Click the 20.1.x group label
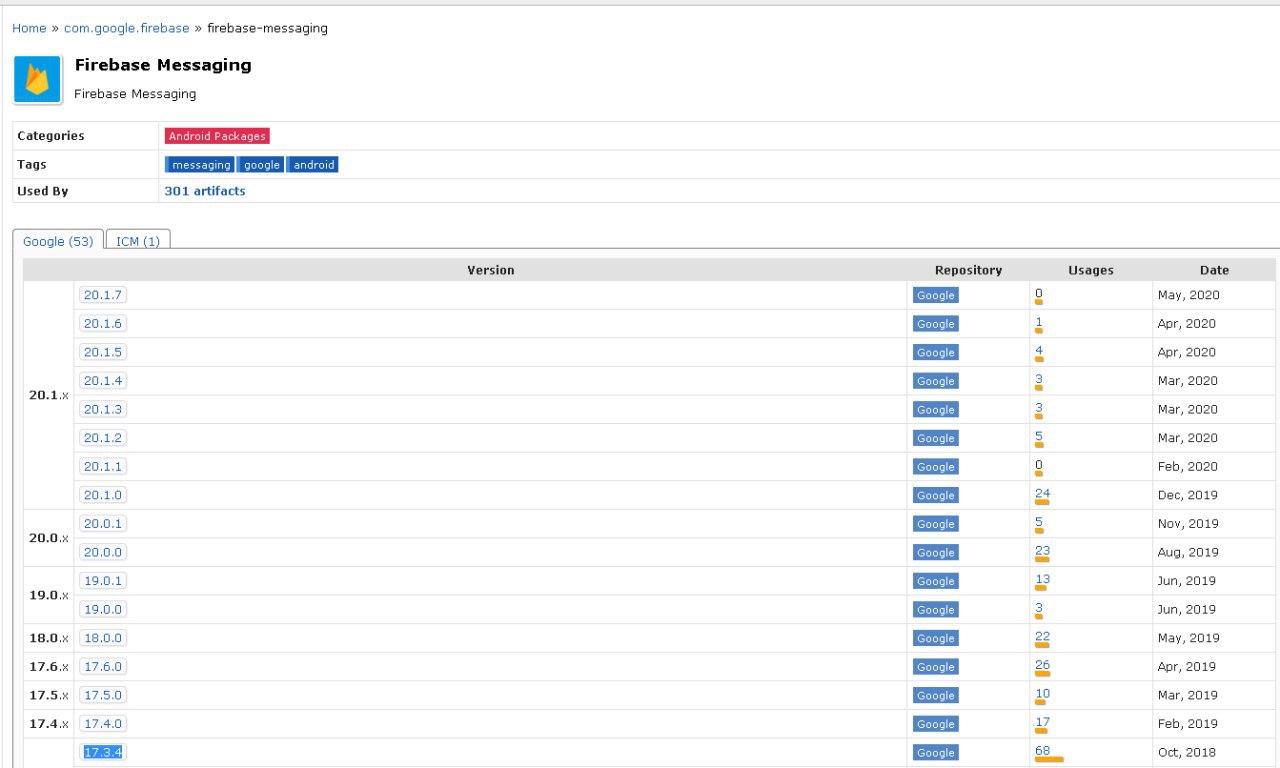 click(49, 395)
